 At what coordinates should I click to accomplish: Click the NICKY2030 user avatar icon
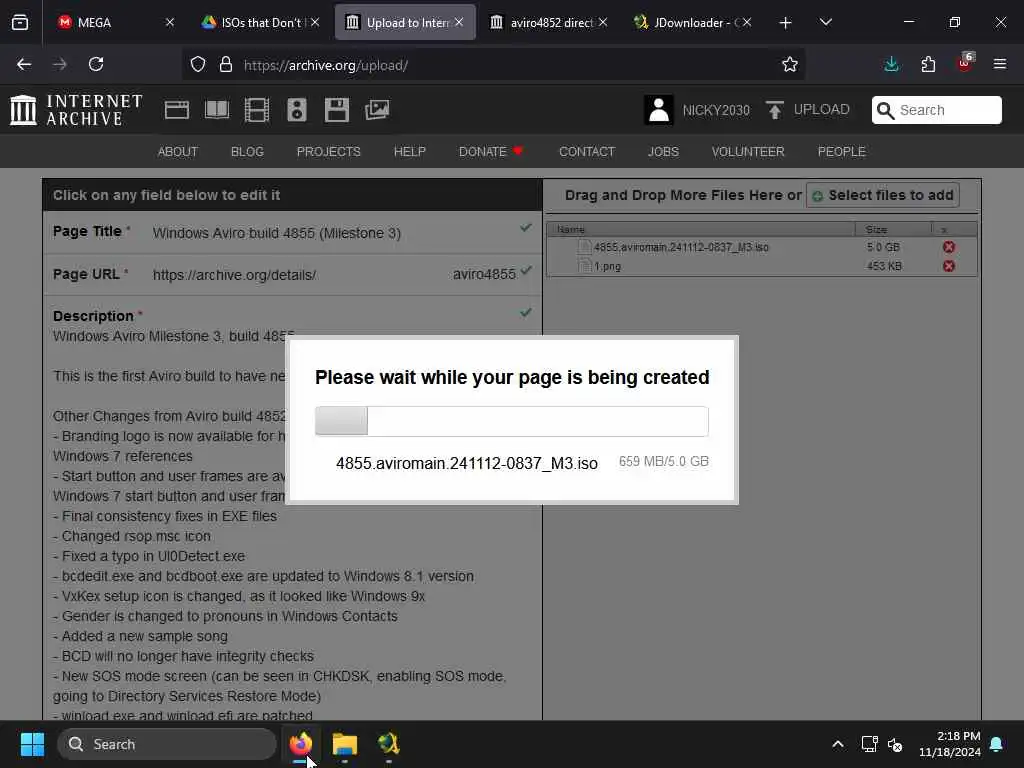pos(658,110)
